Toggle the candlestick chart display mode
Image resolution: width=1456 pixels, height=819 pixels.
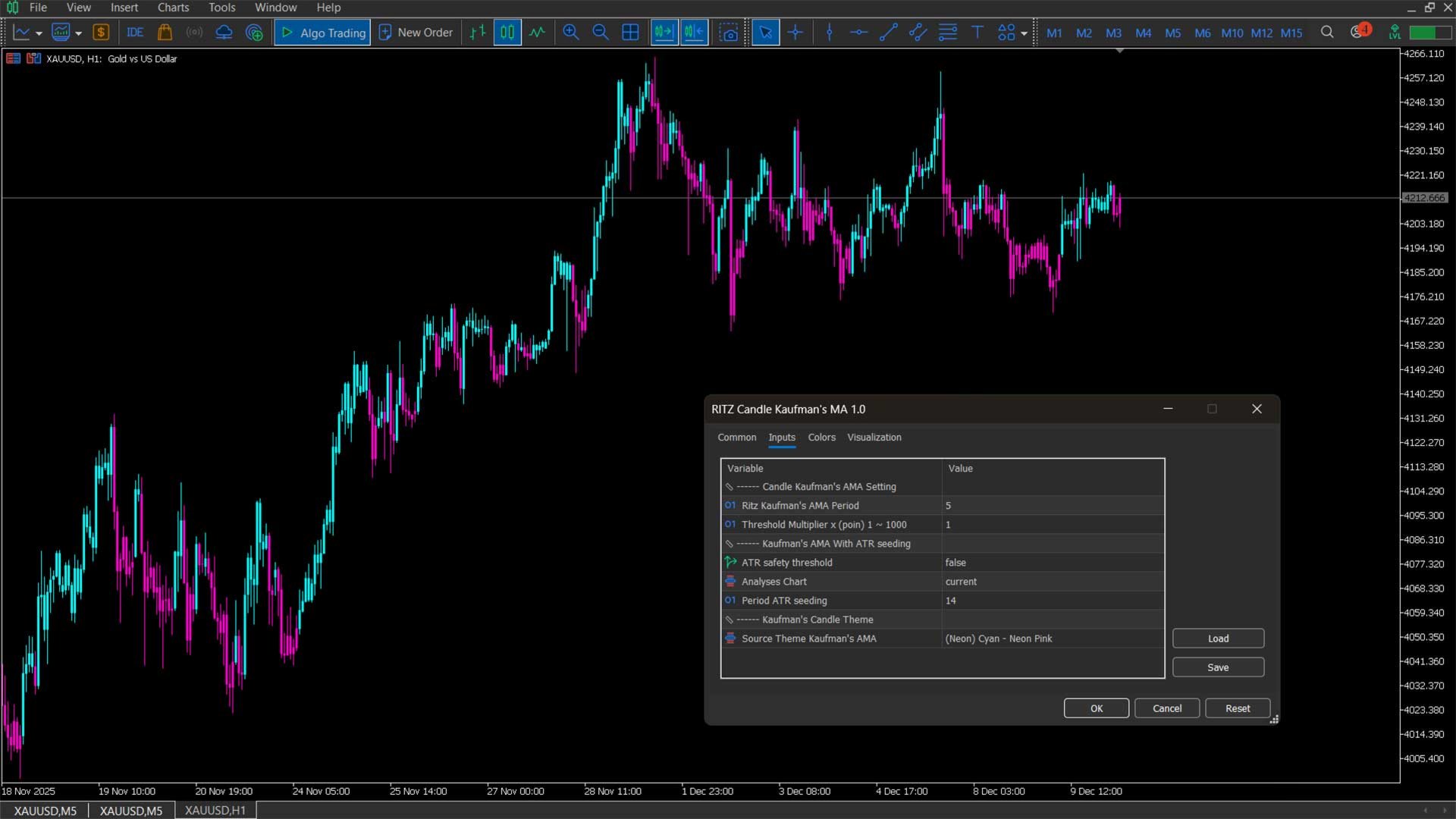[507, 33]
